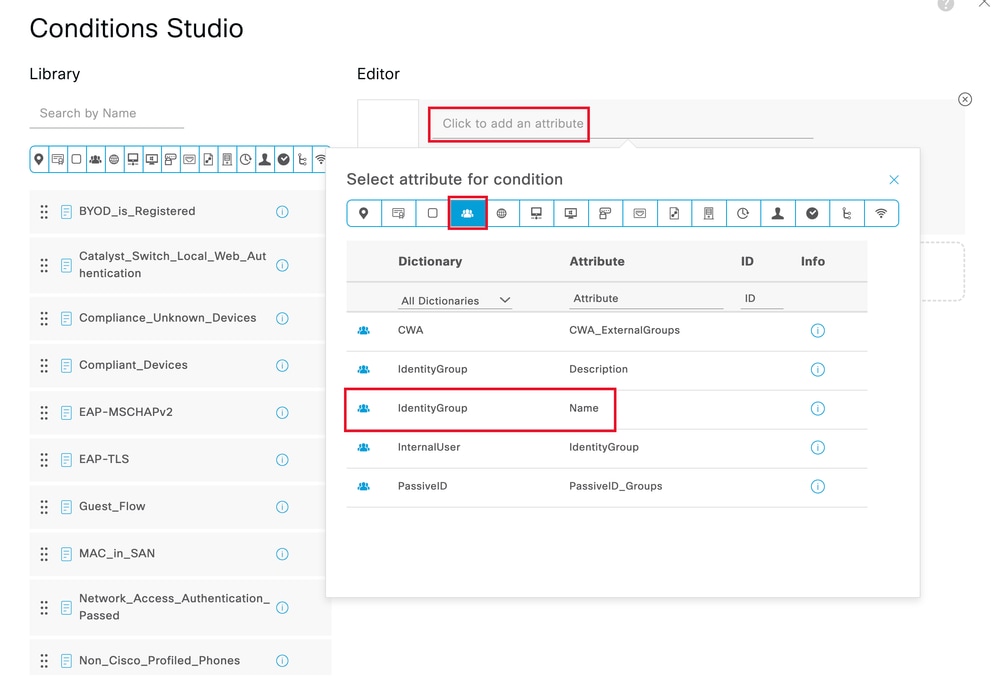Select the Windows monitor filter in attribute popup
Screen dimensions: 999x681
click(x=571, y=213)
